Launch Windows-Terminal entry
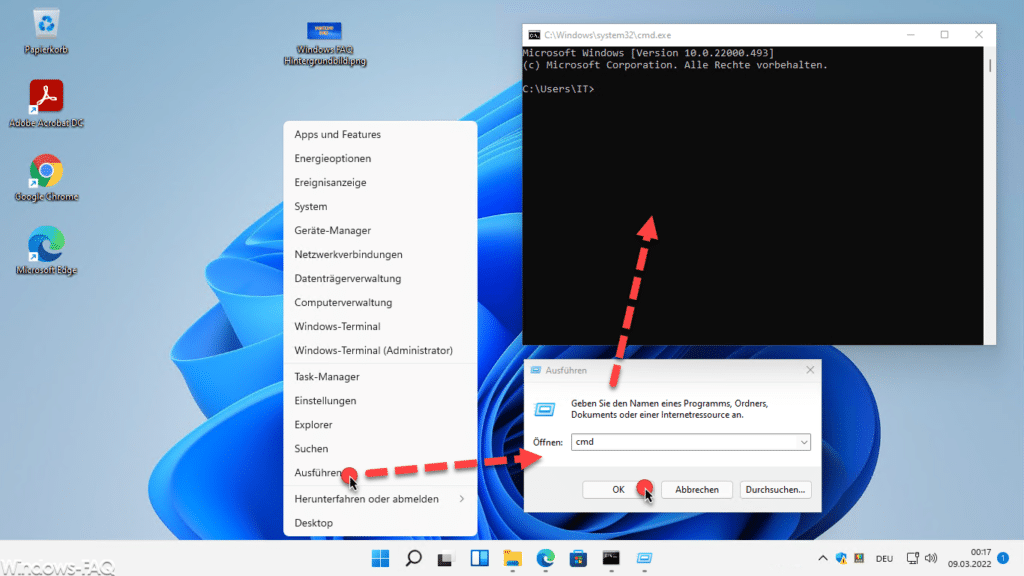The image size is (1024, 576). (x=380, y=327)
